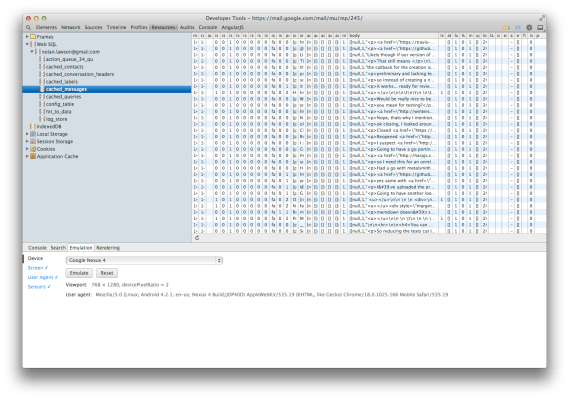
Task: Click the dock-to-window icon
Action: (540, 27)
